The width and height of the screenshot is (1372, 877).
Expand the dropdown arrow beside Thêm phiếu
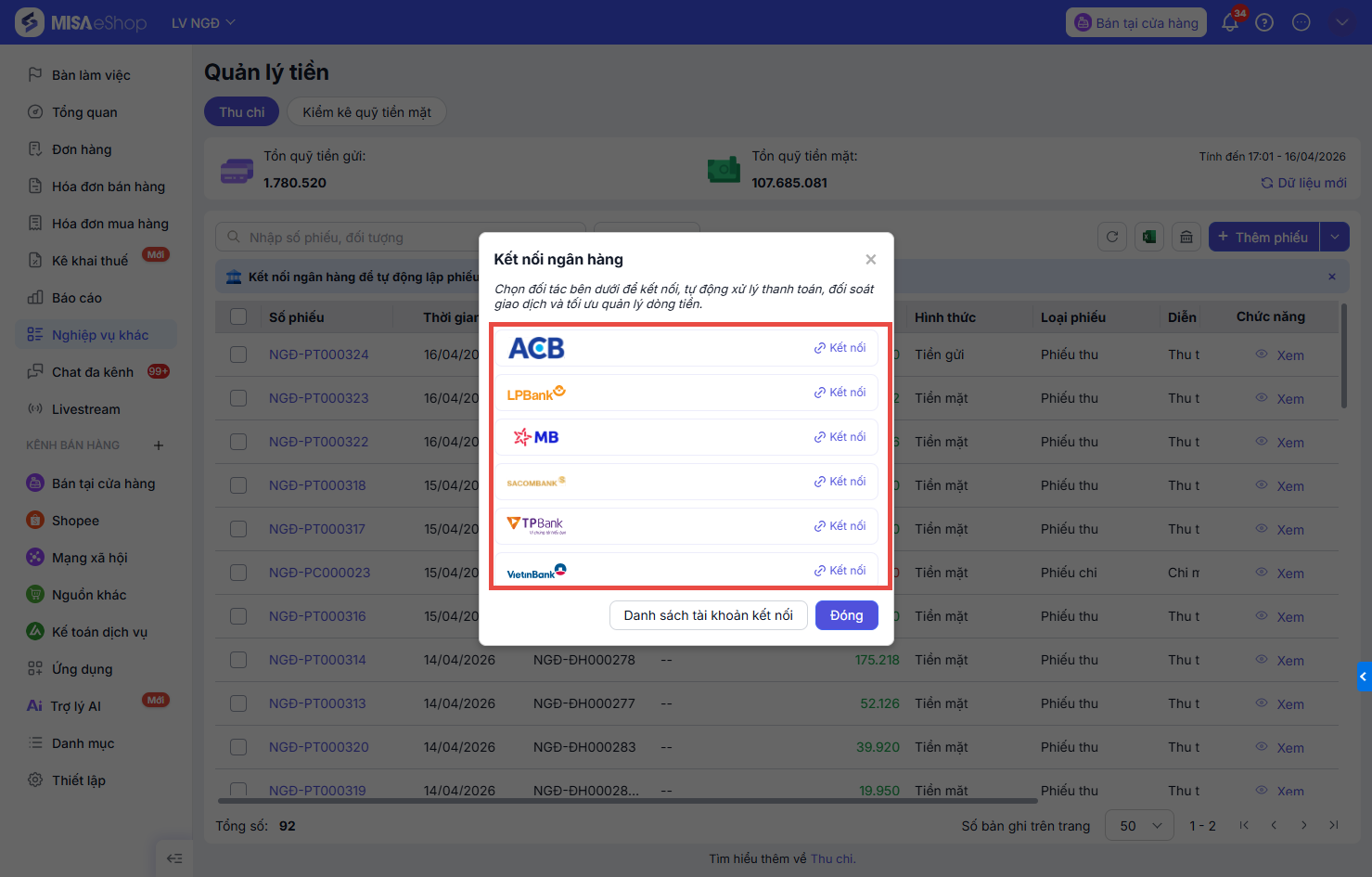point(1335,237)
